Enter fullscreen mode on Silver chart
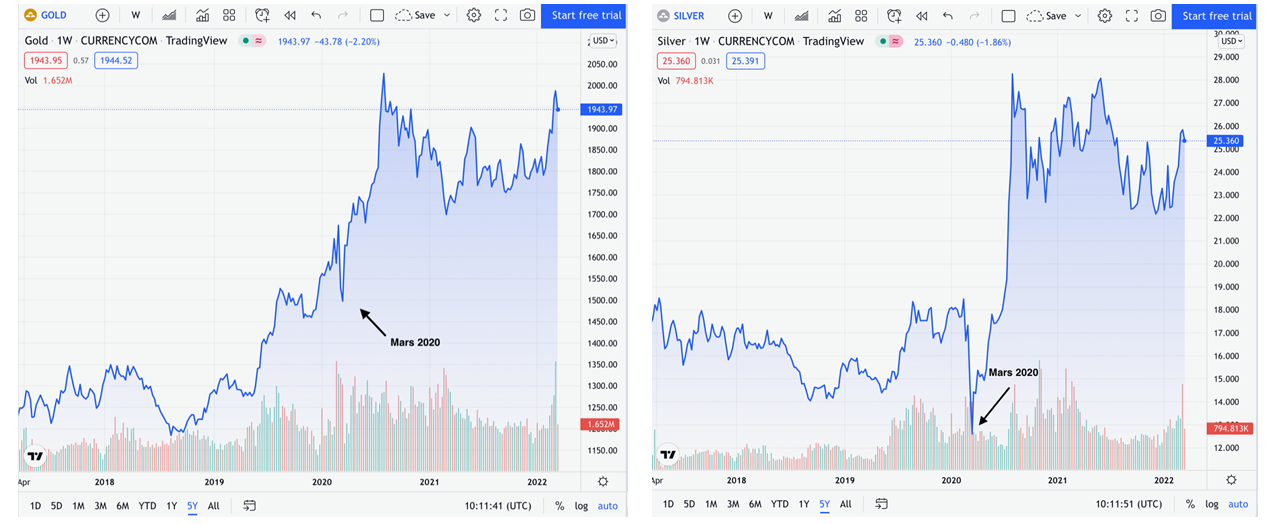1280x524 pixels. (x=1132, y=16)
